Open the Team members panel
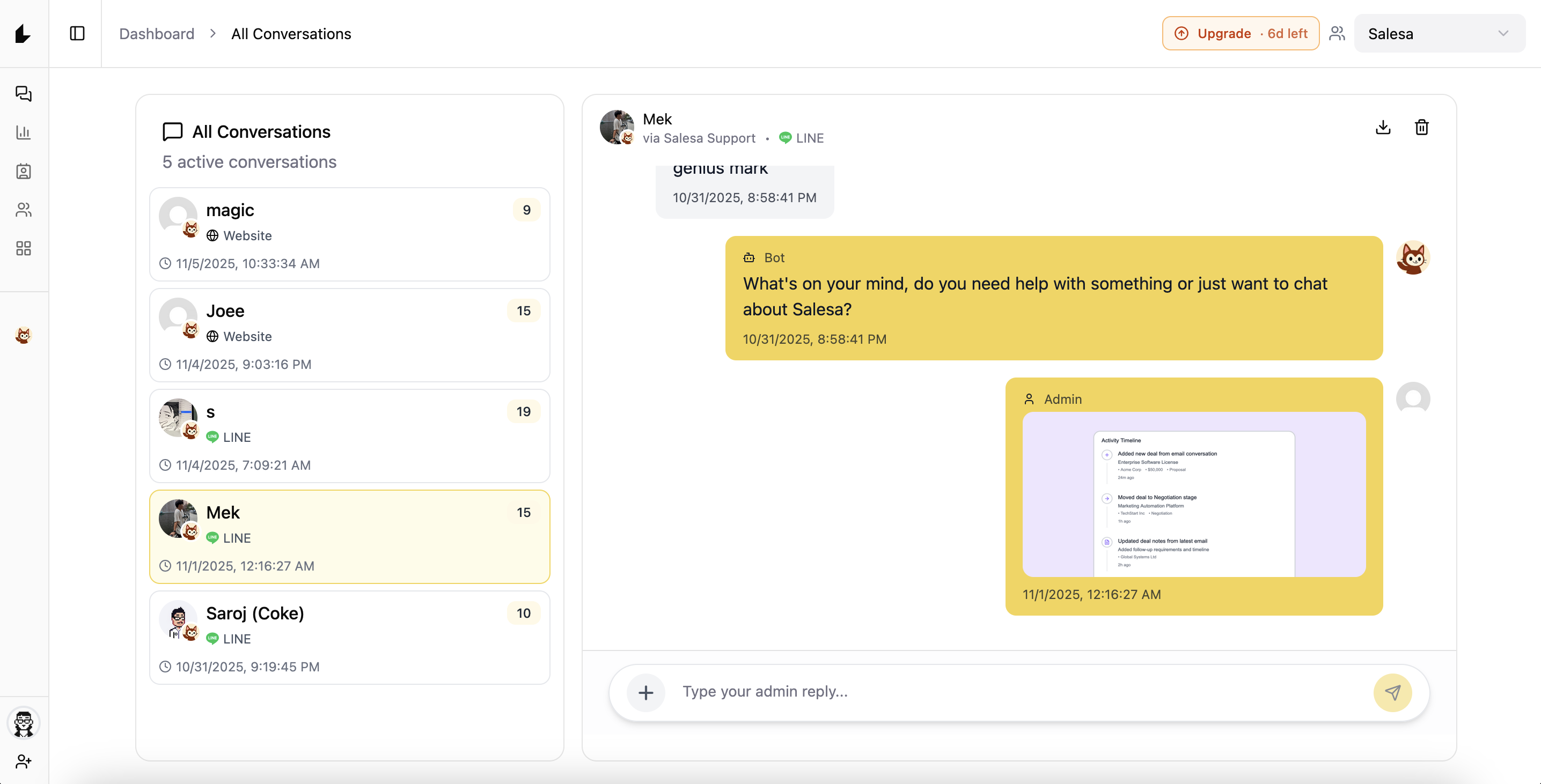The height and width of the screenshot is (784, 1541). click(x=23, y=210)
